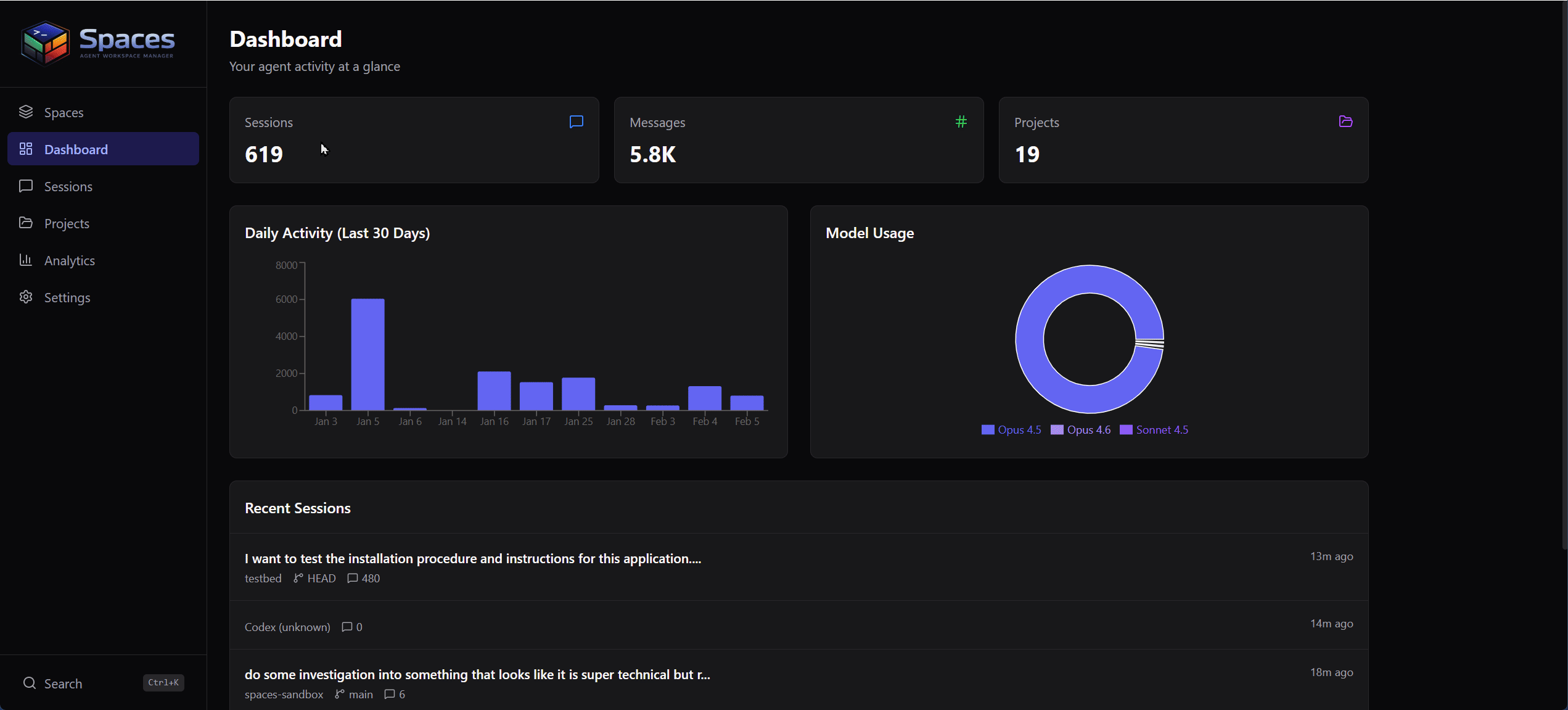Viewport: 1568px width, 710px height.
Task: Click the Spaces layers icon in sidebar
Action: coord(26,112)
